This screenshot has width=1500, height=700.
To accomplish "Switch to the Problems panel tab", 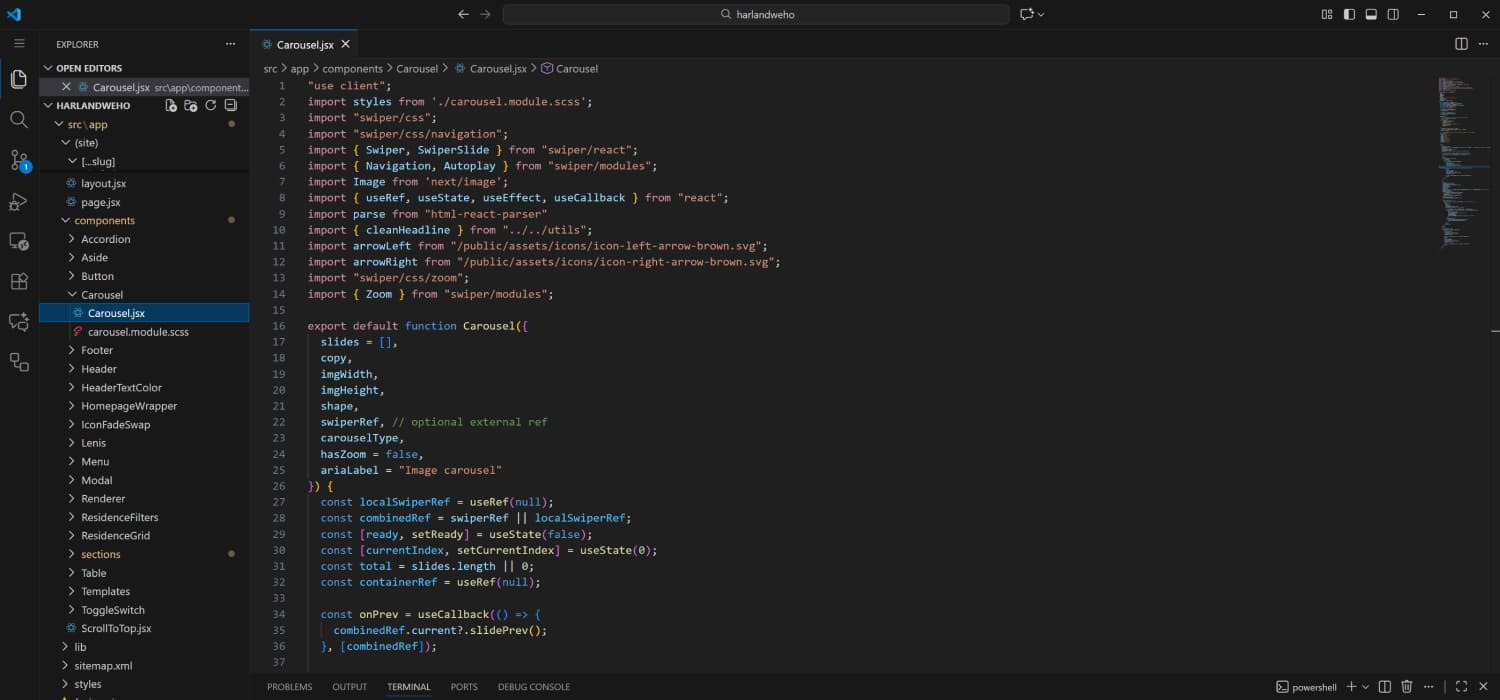I will (x=289, y=687).
